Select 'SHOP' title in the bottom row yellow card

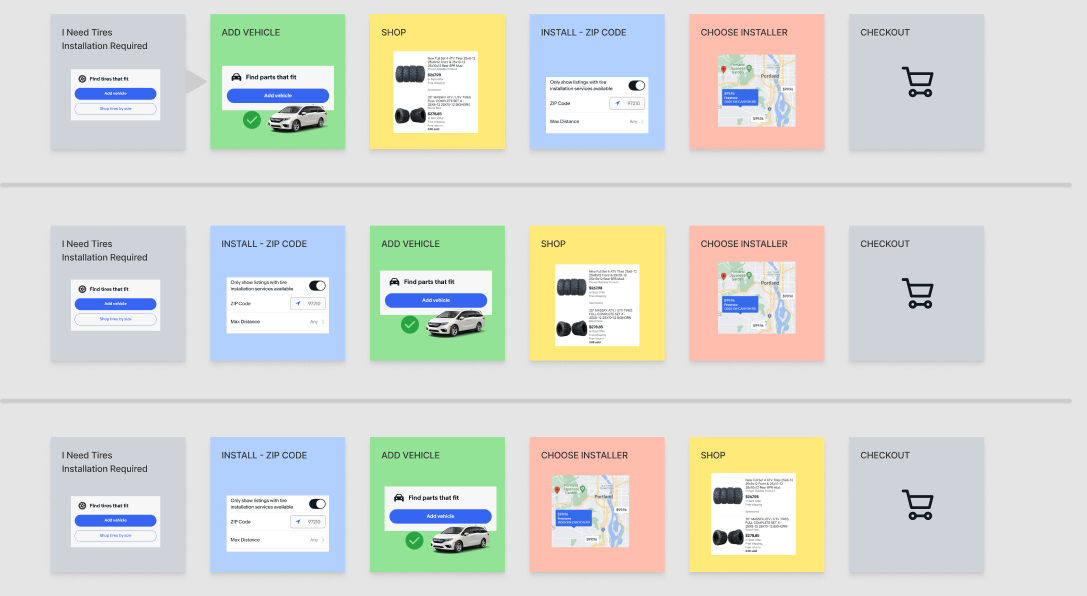pos(713,455)
